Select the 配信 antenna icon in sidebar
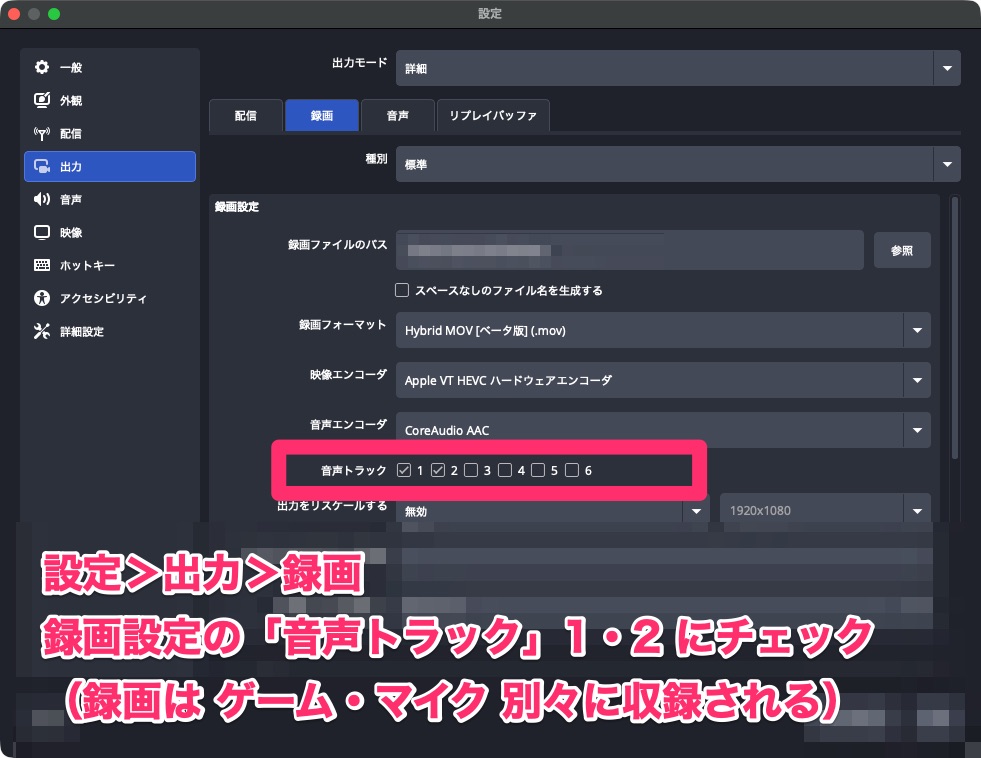 point(42,133)
